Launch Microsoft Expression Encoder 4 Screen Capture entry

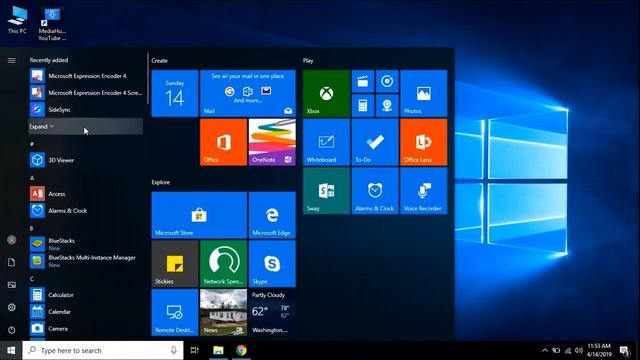tap(86, 93)
